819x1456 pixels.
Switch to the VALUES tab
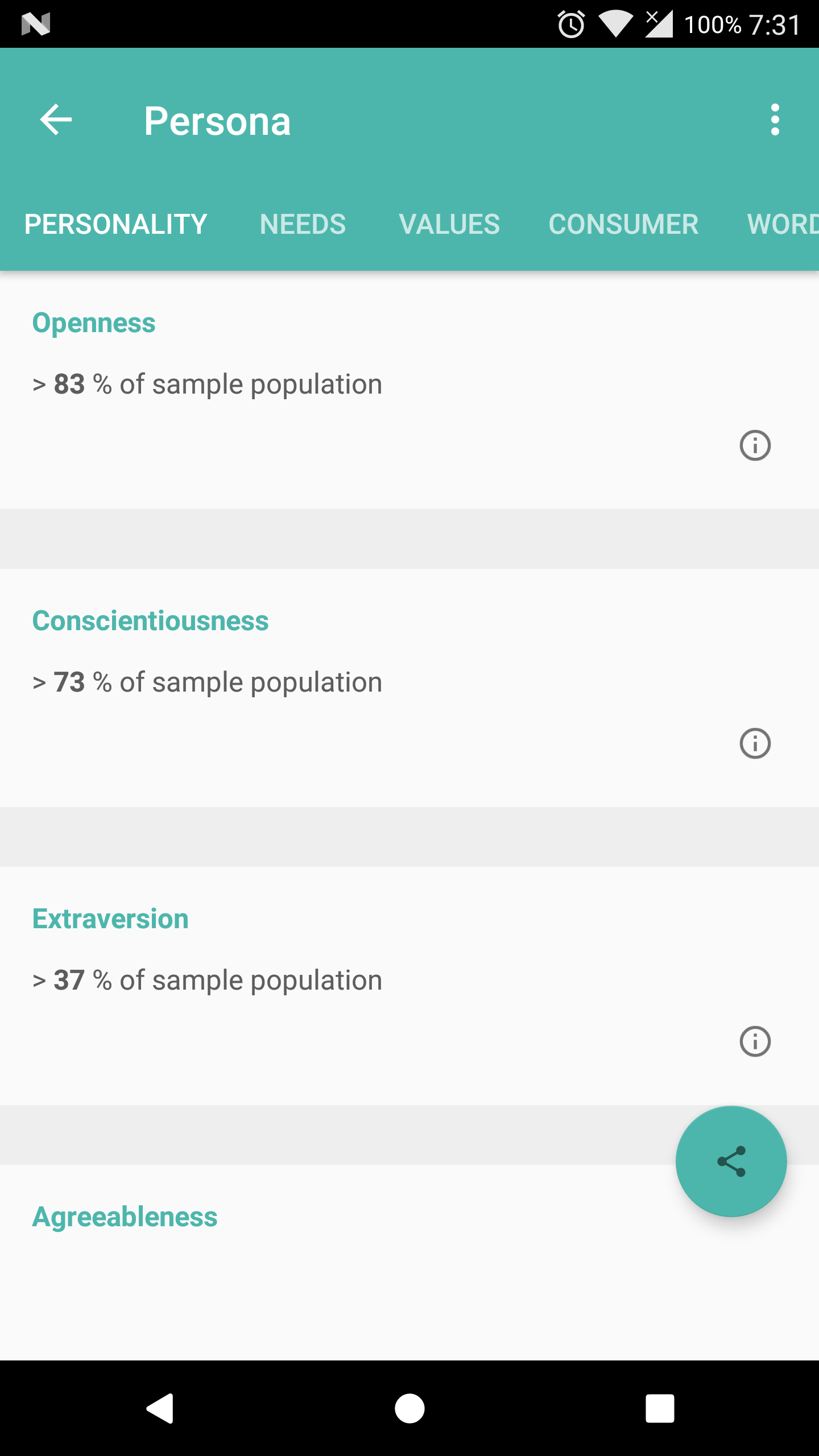pyautogui.click(x=449, y=224)
